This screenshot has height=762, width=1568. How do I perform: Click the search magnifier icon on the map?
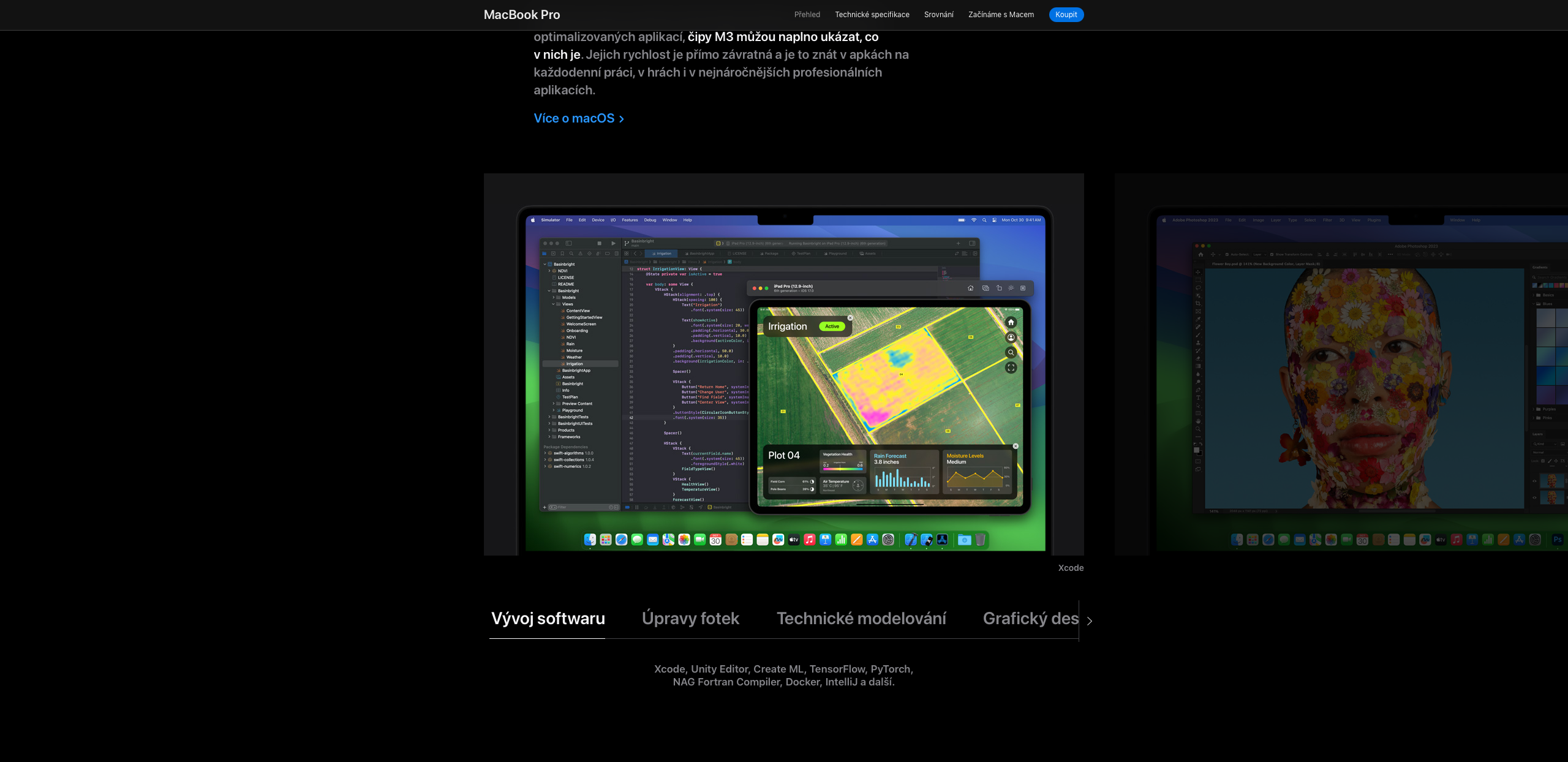pos(1011,352)
